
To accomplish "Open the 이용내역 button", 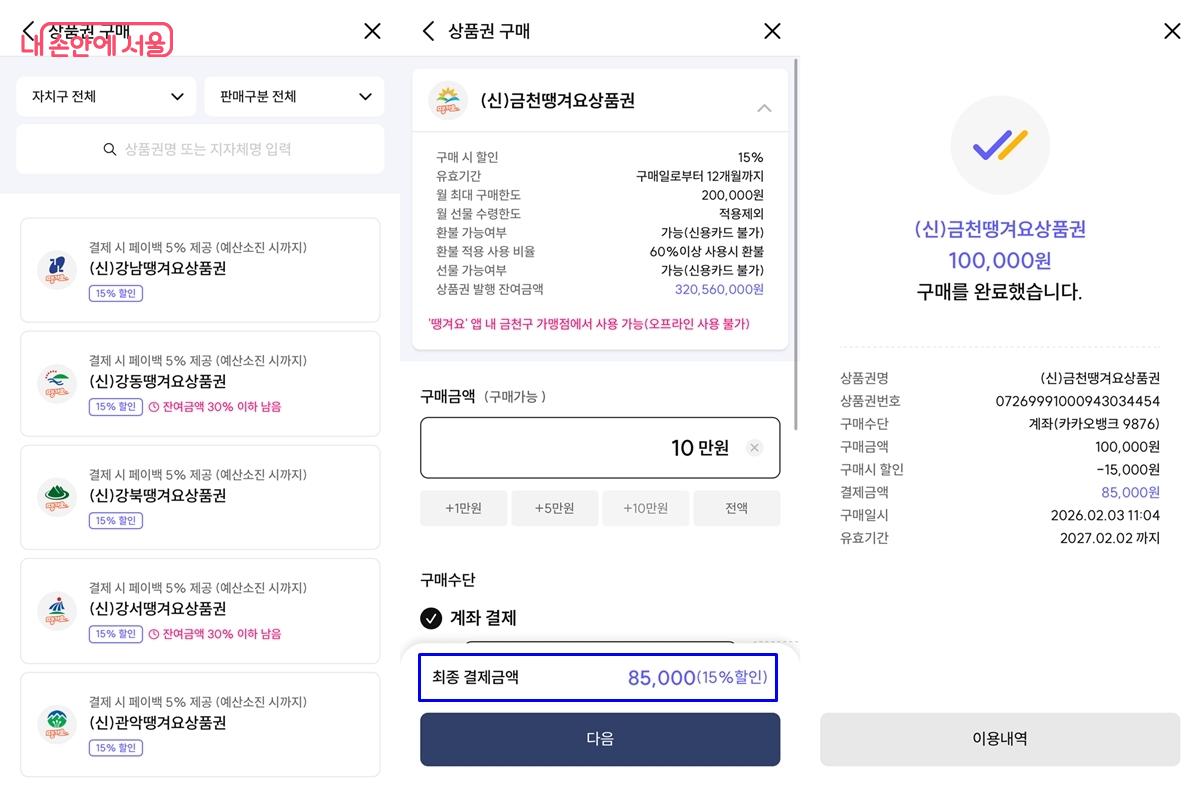I will 1000,736.
